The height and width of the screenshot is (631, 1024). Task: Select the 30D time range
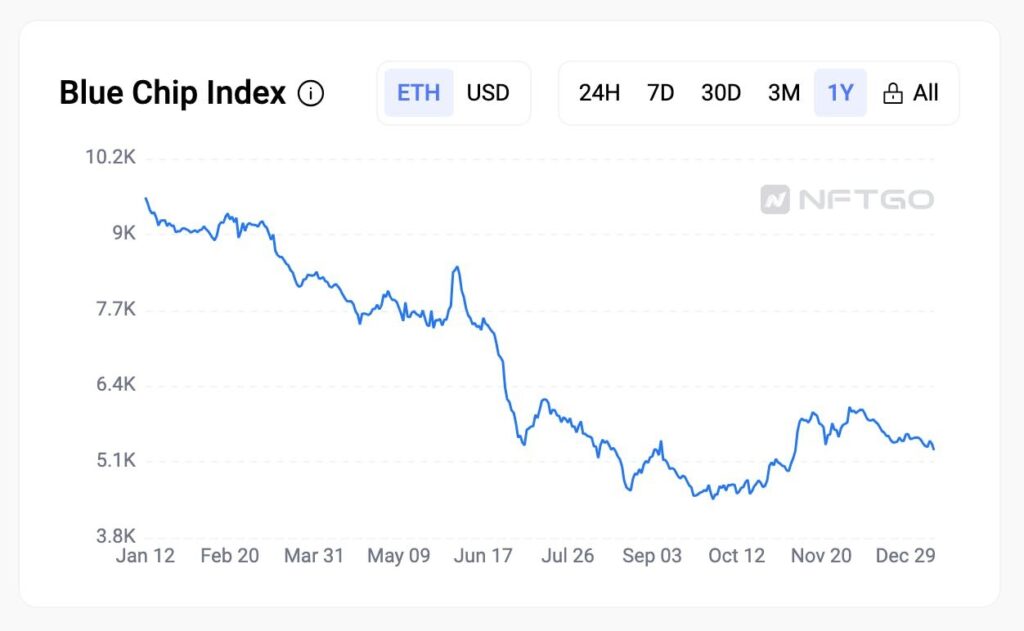point(720,93)
